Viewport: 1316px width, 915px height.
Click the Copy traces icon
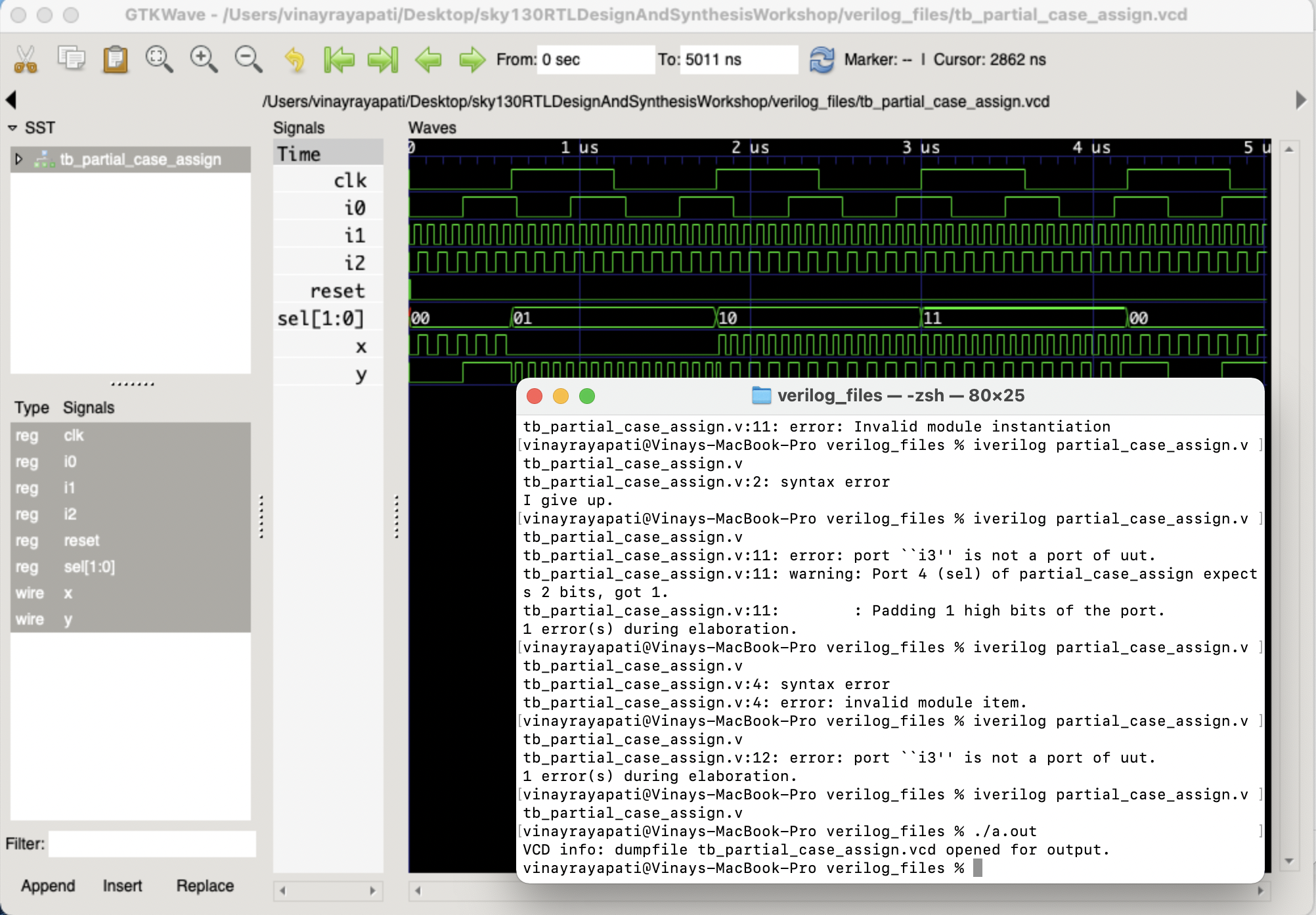(71, 59)
